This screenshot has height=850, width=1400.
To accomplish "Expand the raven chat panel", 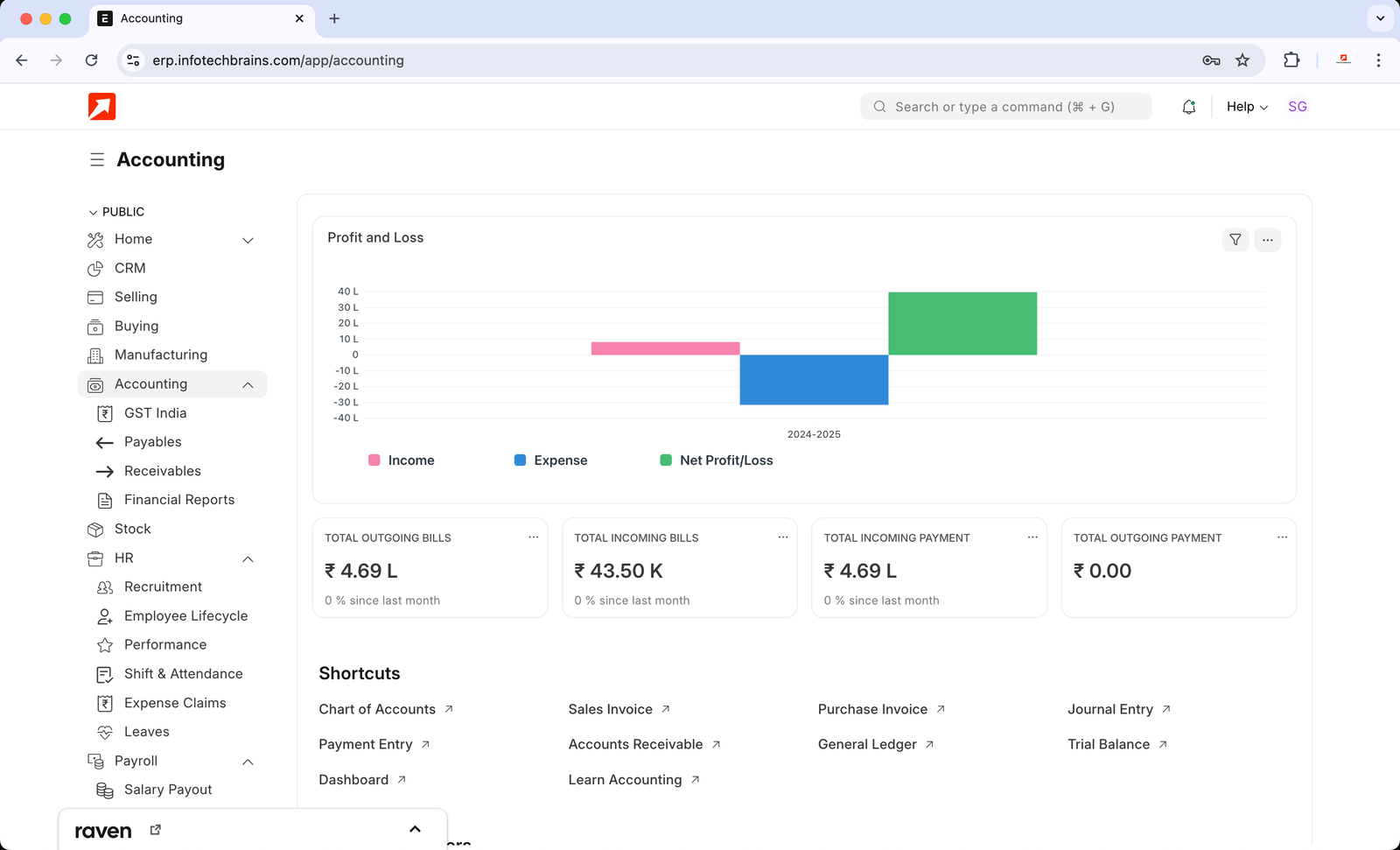I will tap(415, 829).
